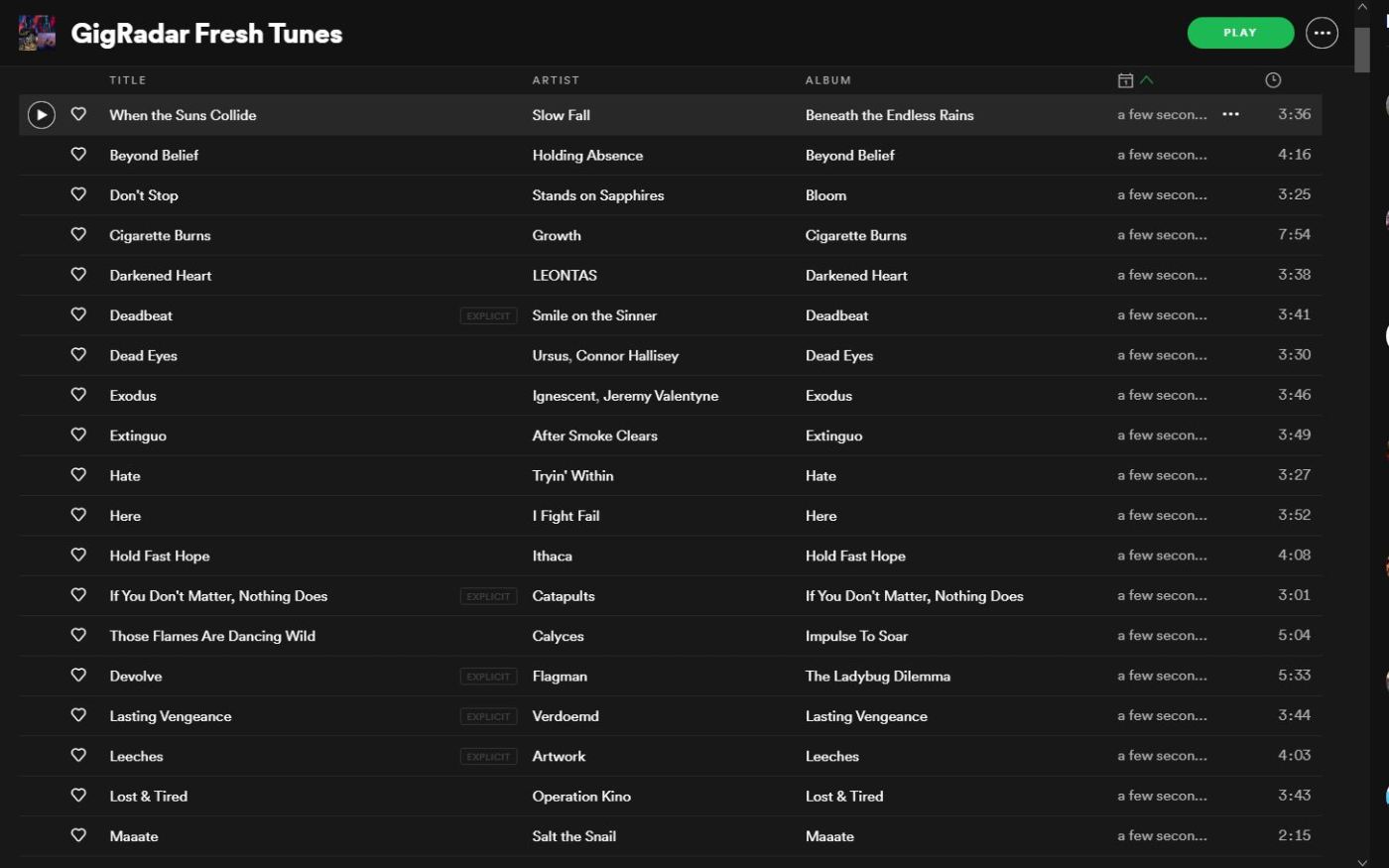Save Hold Fast Hope to liked songs
Viewport: 1389px width, 868px height.
point(78,556)
